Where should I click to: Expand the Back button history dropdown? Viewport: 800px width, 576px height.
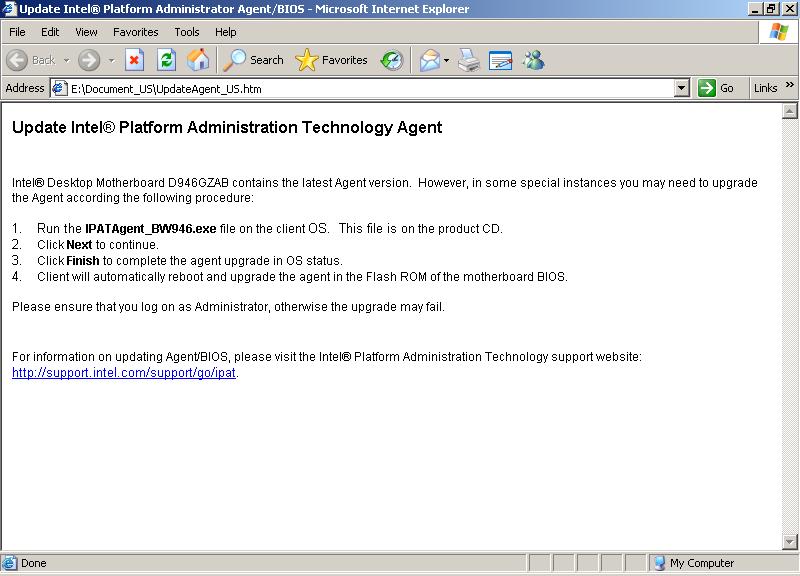67,60
